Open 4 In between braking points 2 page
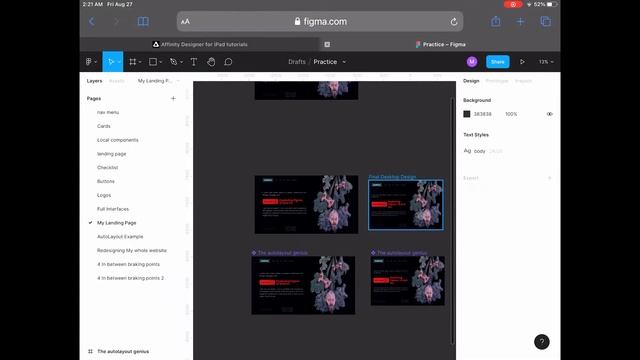The image size is (640, 360). 130,278
